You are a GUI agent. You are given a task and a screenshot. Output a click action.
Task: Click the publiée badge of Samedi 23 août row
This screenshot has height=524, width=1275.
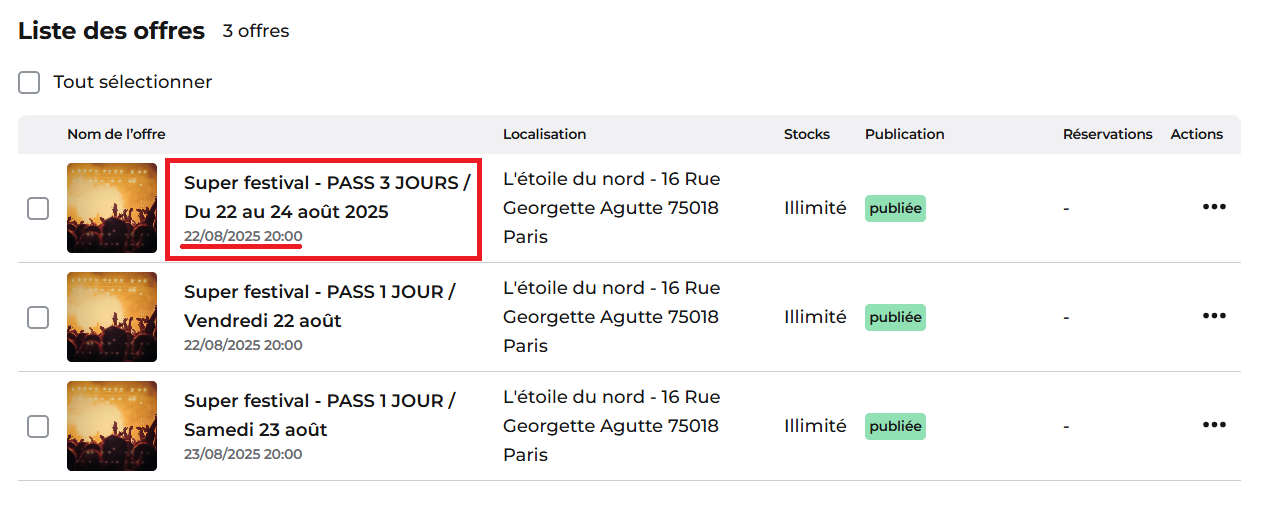click(895, 426)
